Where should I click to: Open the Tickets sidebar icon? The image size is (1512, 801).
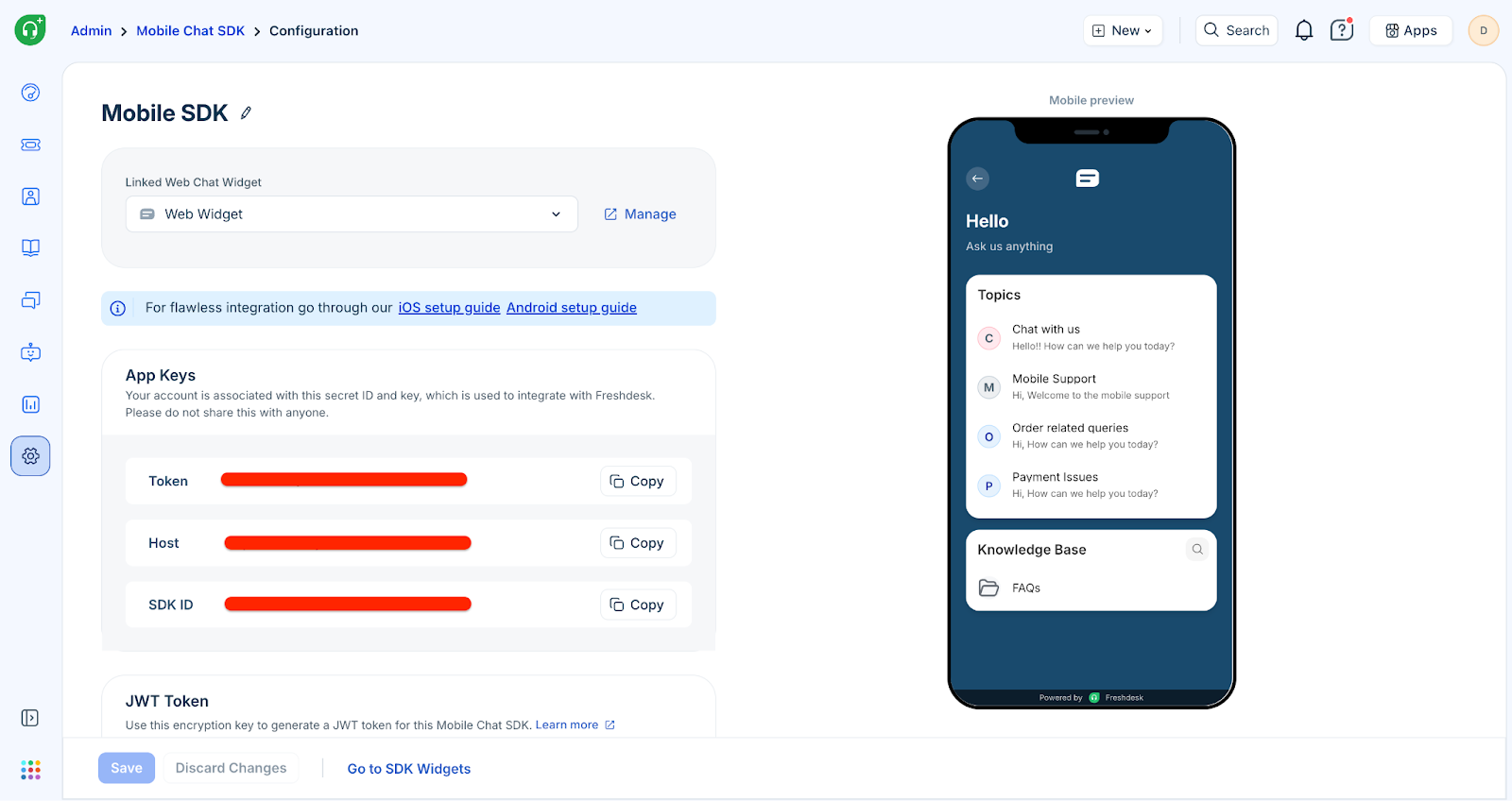[30, 145]
